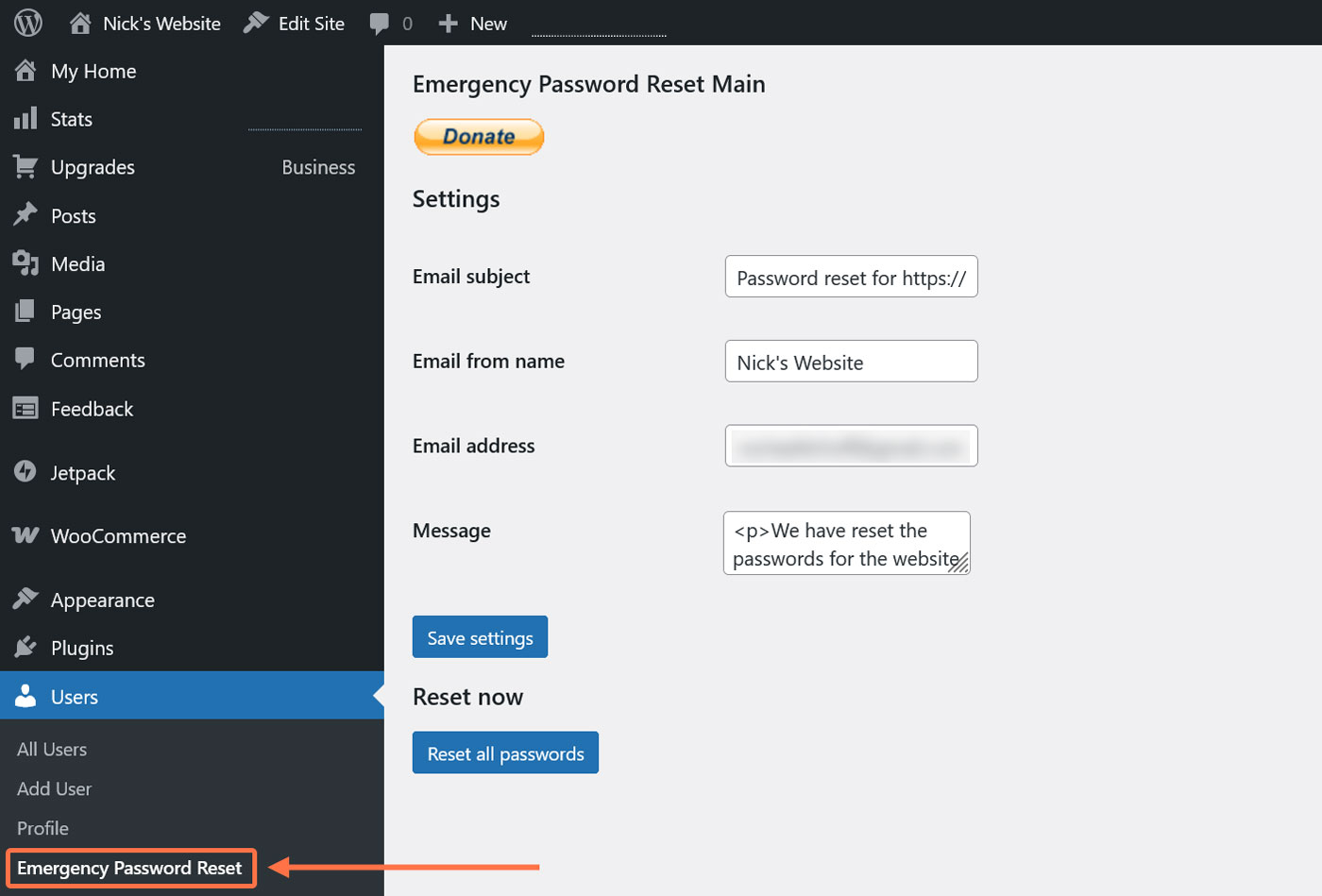
Task: Click Reset all passwords
Action: (x=504, y=752)
